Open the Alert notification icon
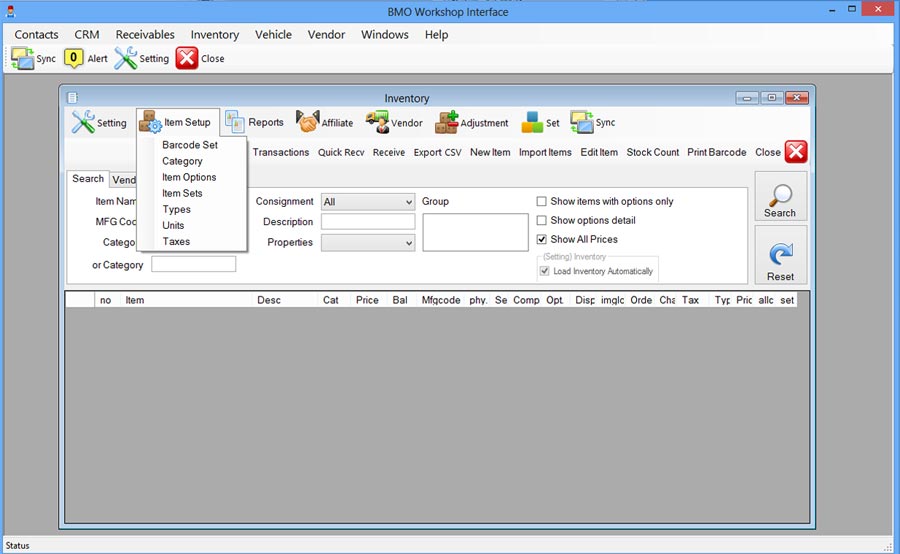 (73, 58)
